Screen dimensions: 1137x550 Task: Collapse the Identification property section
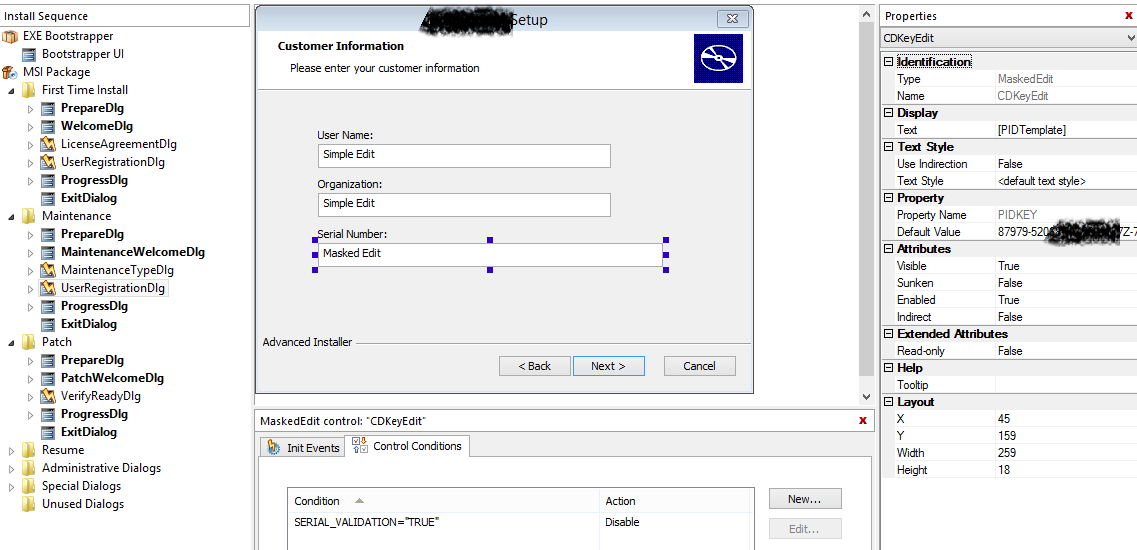(x=888, y=62)
